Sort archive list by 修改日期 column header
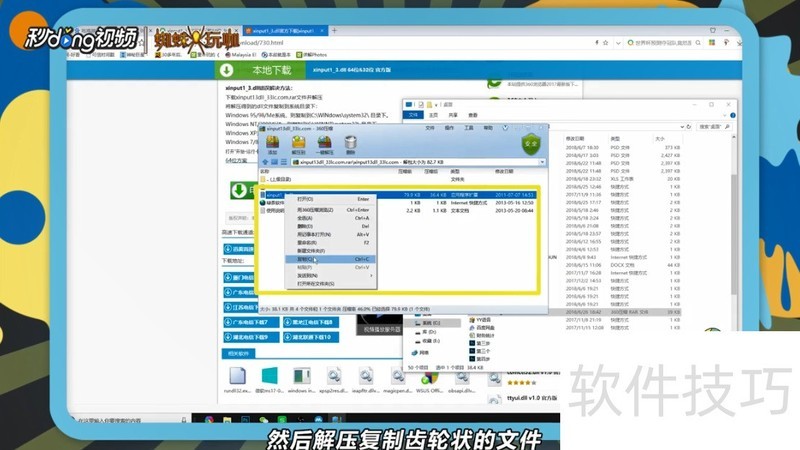Screen dimensions: 800x450 coord(504,171)
